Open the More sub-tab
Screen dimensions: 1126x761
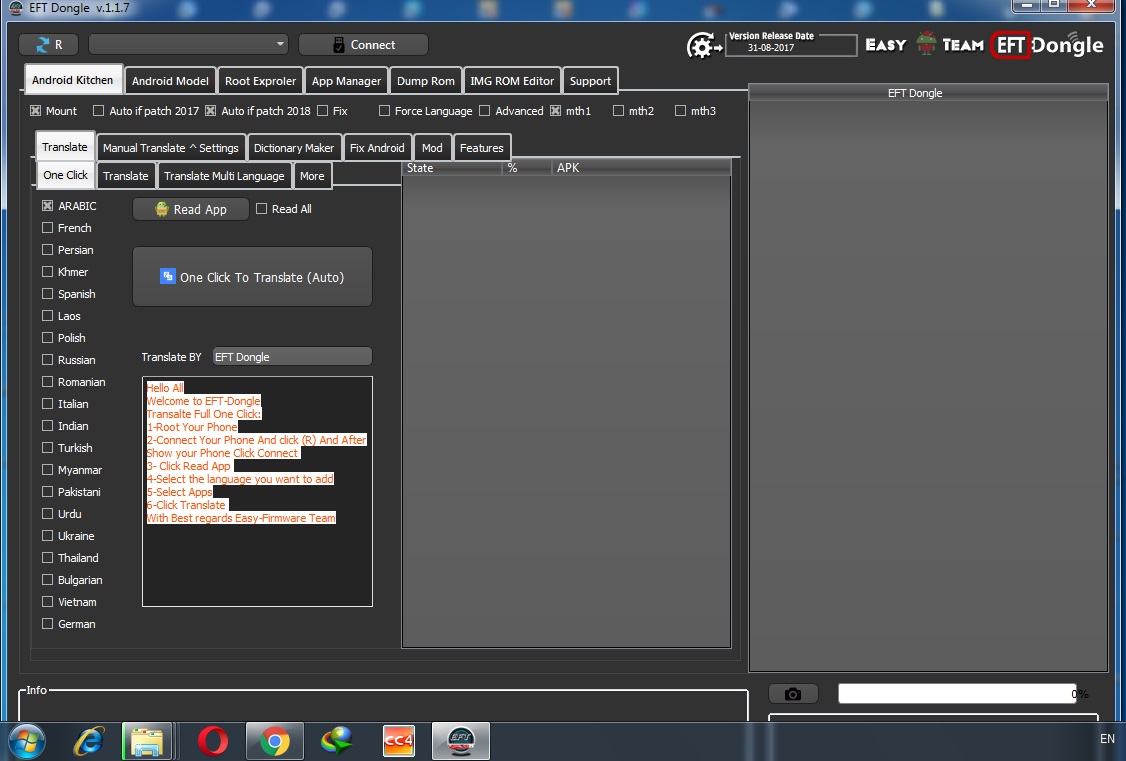point(312,176)
